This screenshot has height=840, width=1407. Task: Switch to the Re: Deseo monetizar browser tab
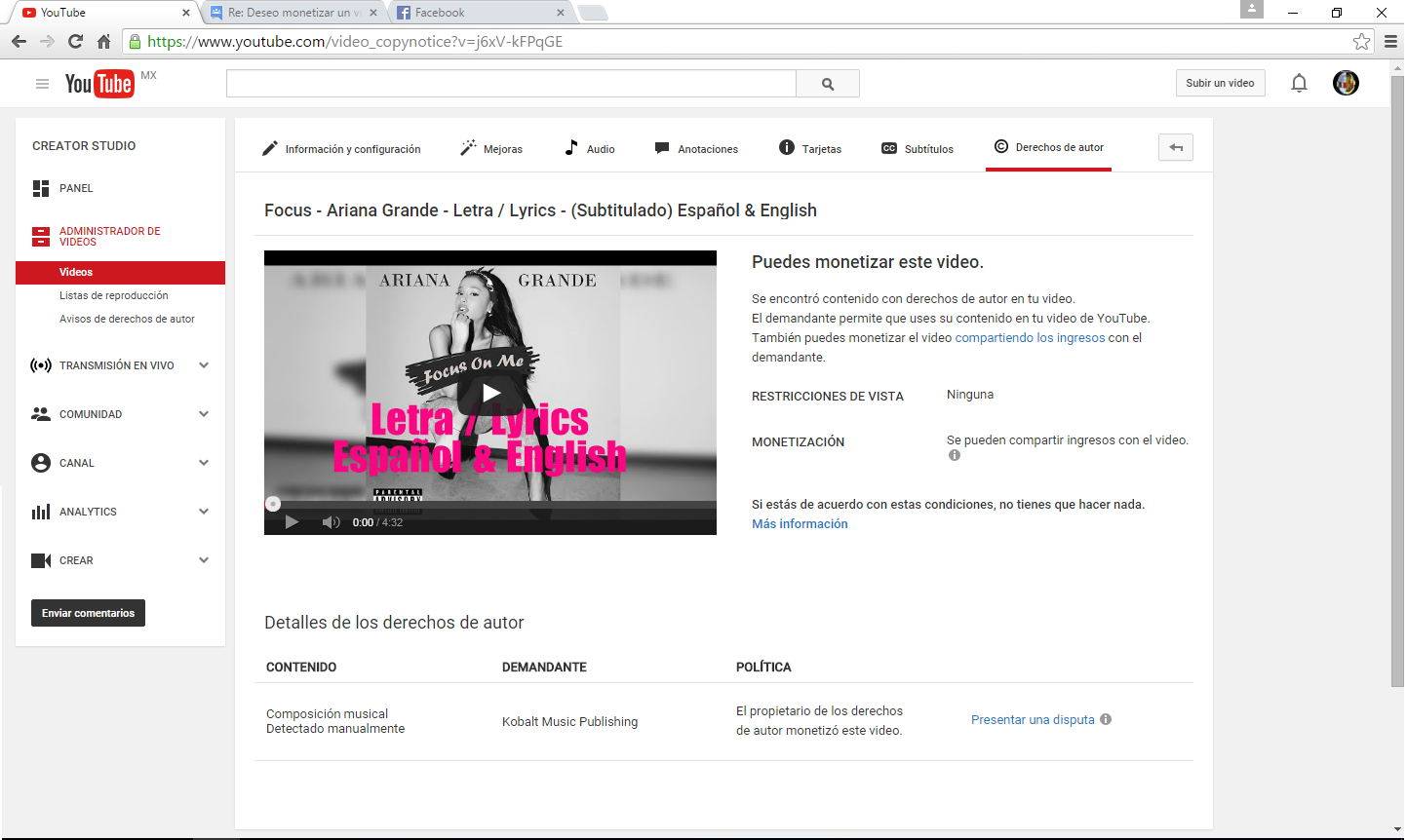click(294, 13)
